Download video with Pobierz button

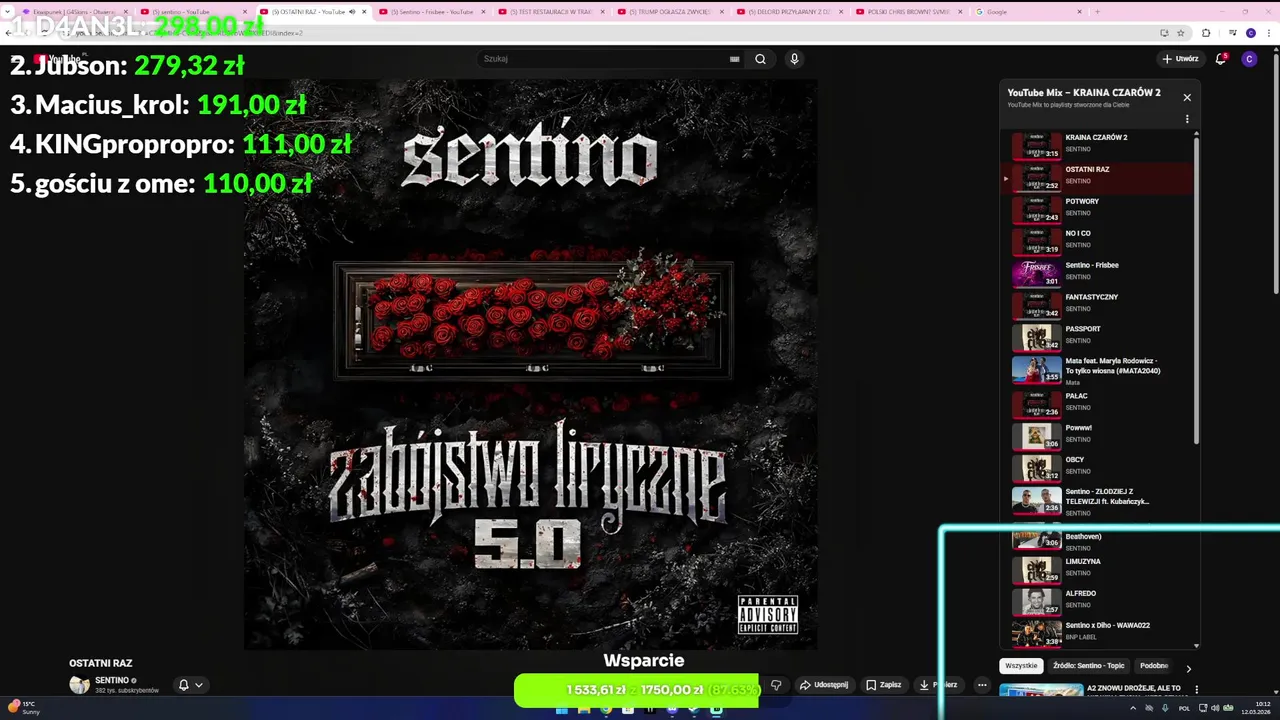tap(939, 685)
